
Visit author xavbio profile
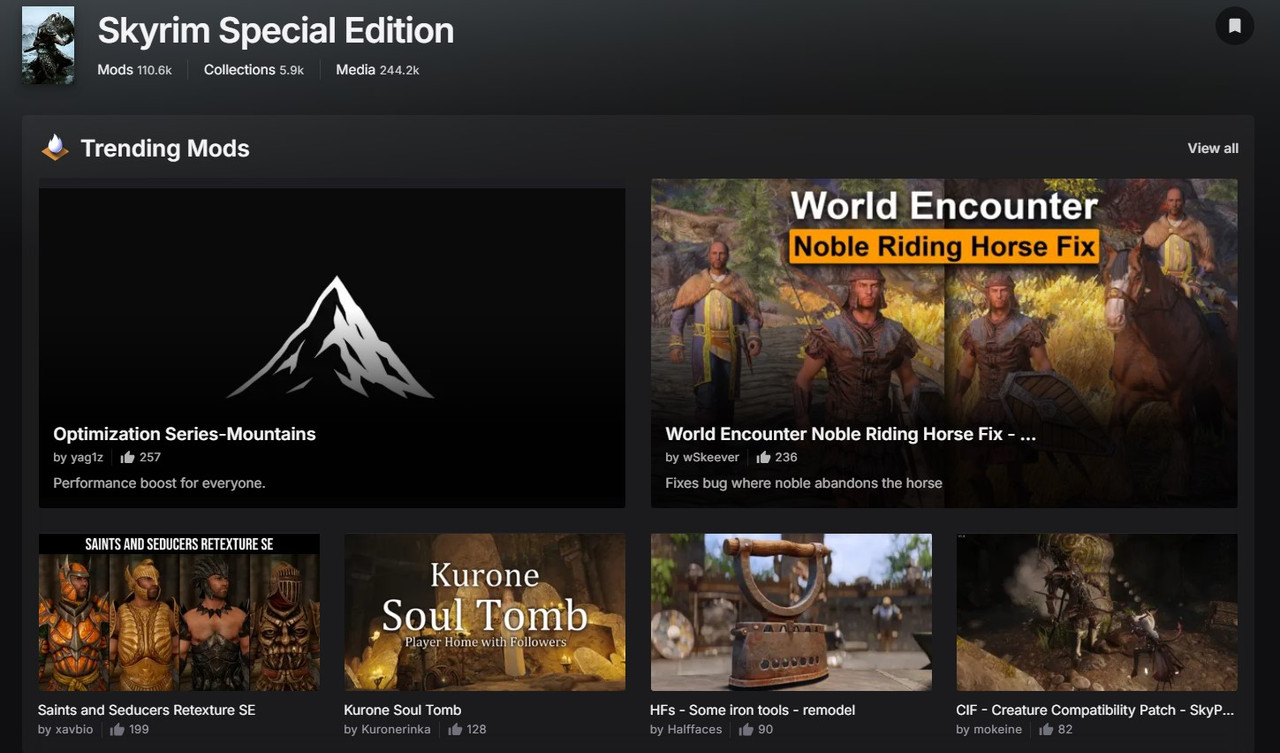click(74, 730)
